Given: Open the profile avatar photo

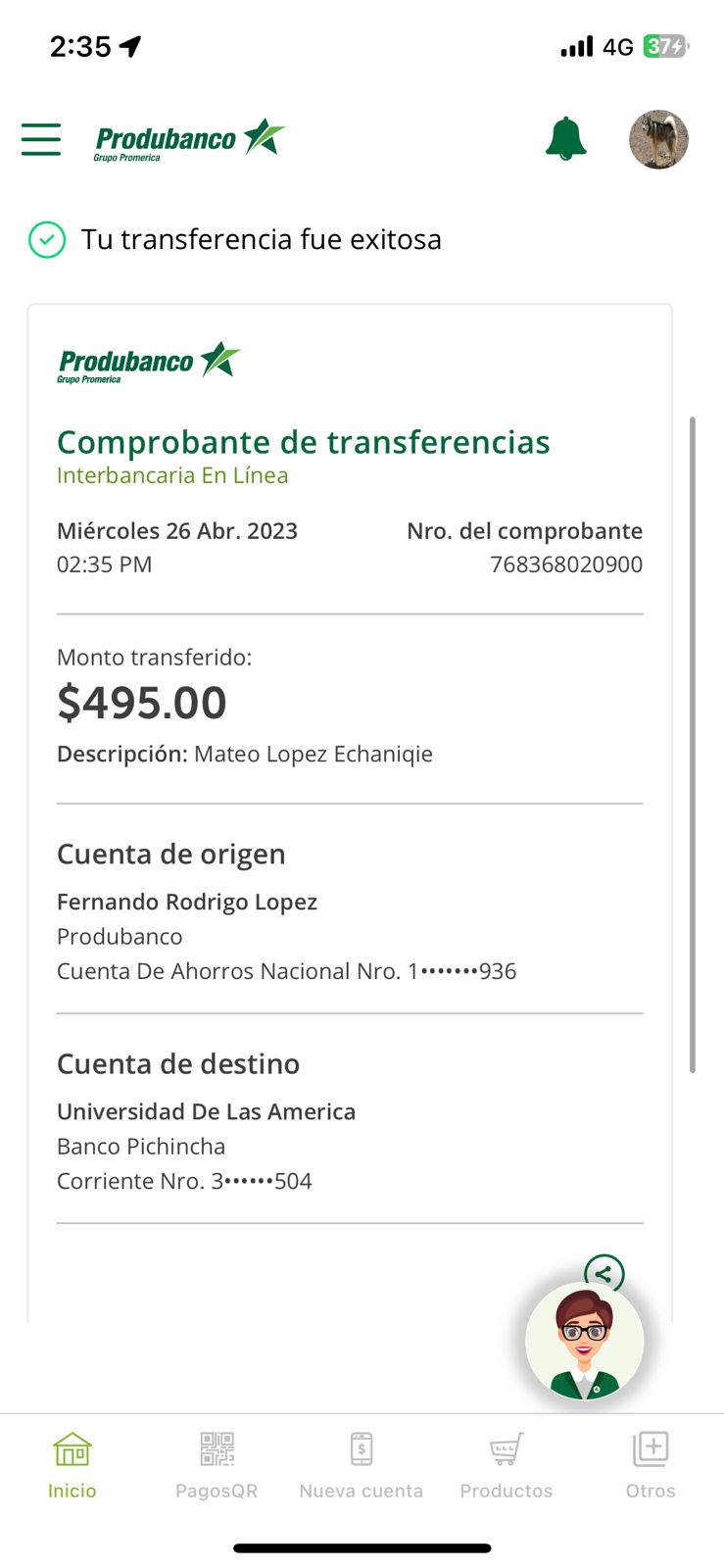Looking at the screenshot, I should pos(658,139).
